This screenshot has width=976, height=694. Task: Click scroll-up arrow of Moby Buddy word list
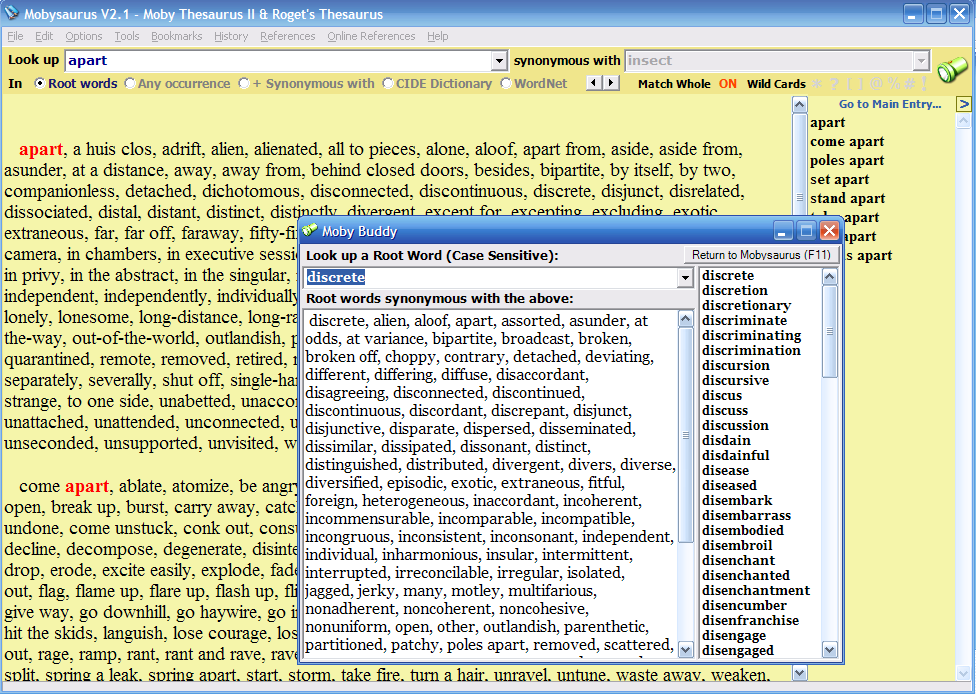coord(830,276)
